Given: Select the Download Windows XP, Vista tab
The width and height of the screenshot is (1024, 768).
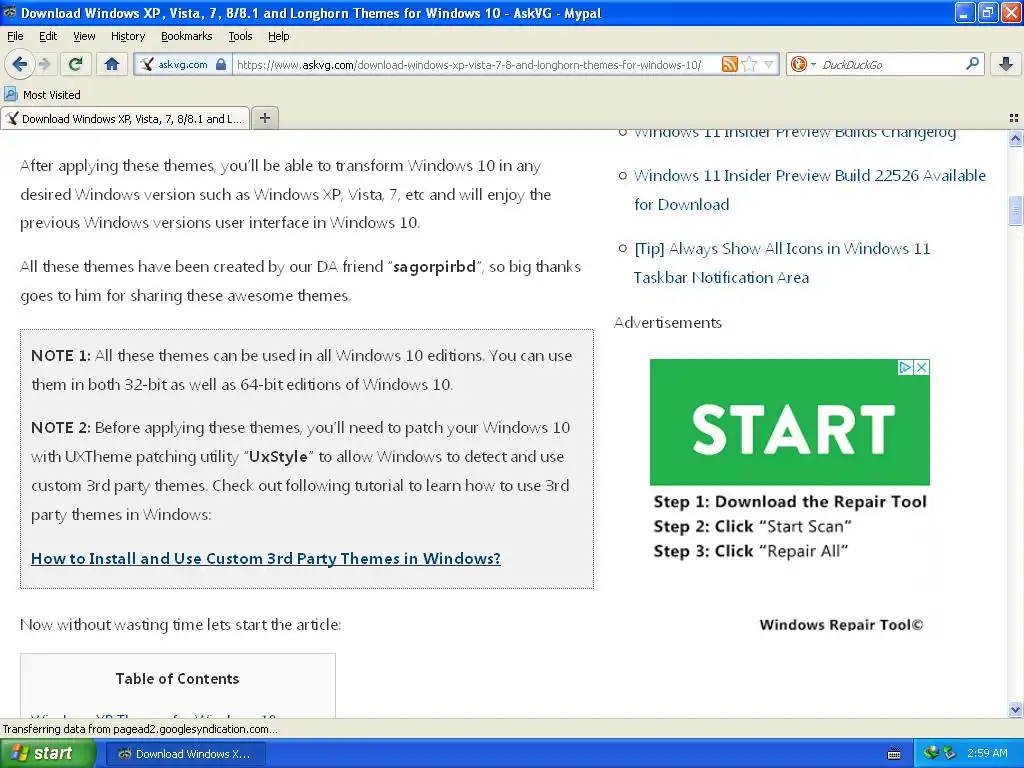Looking at the screenshot, I should 125,118.
